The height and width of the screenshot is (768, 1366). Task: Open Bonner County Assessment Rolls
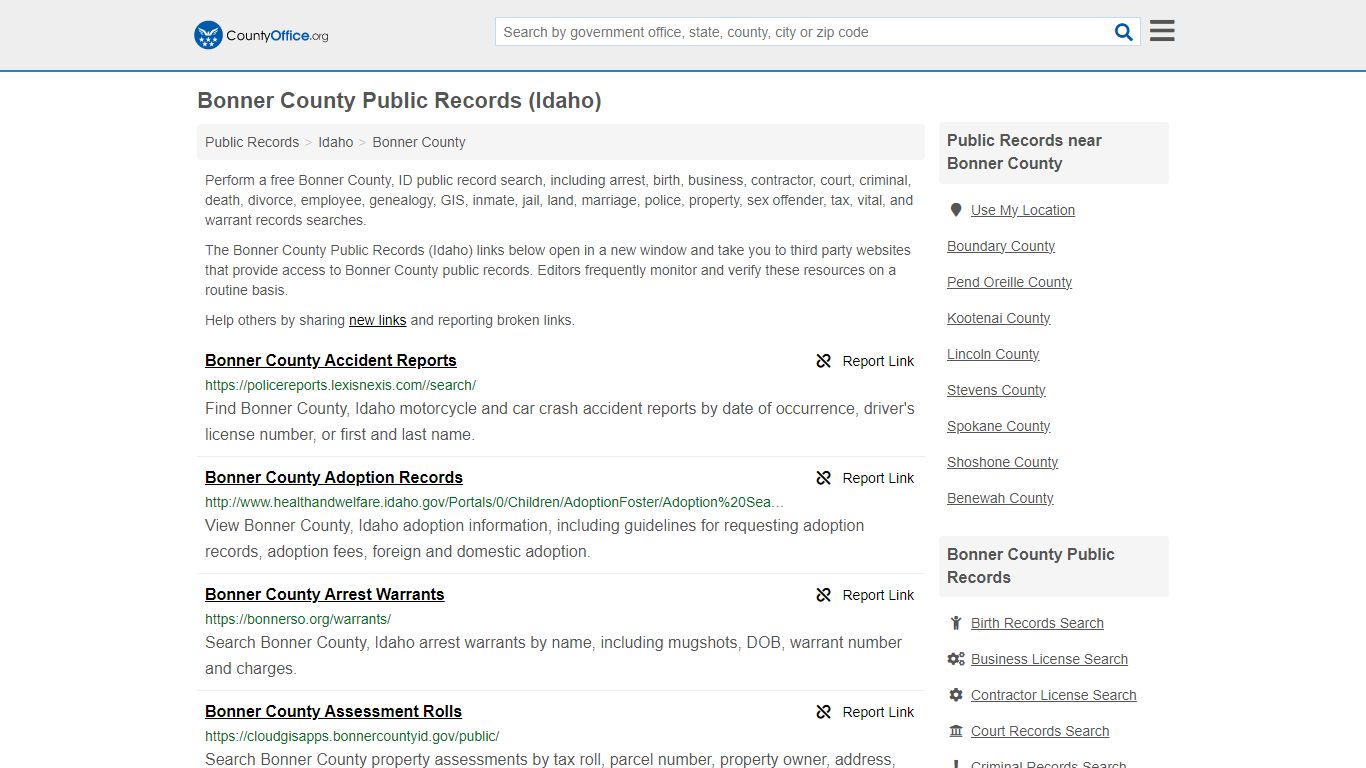click(x=333, y=711)
